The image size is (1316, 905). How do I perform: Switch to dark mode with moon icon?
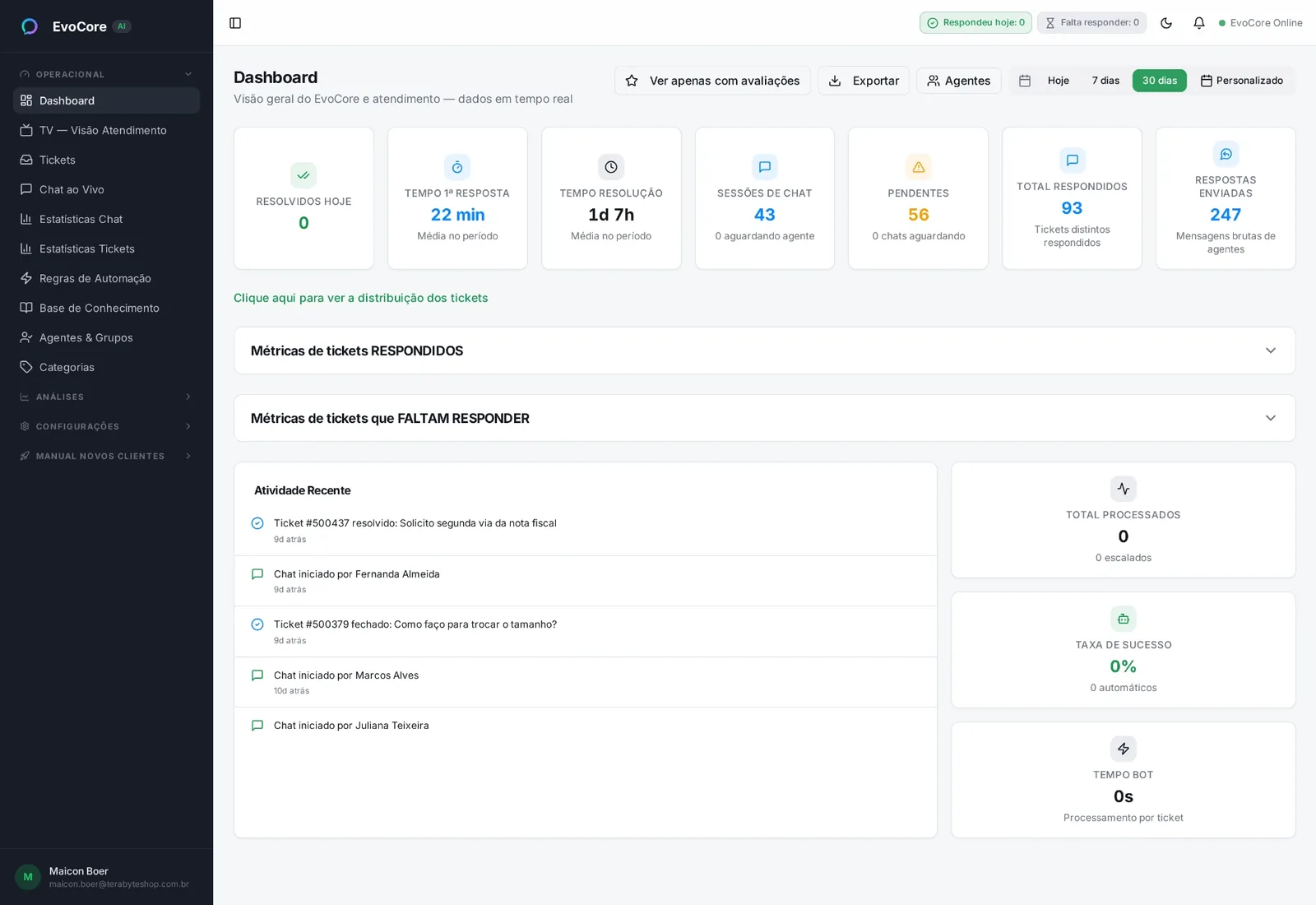click(1166, 23)
